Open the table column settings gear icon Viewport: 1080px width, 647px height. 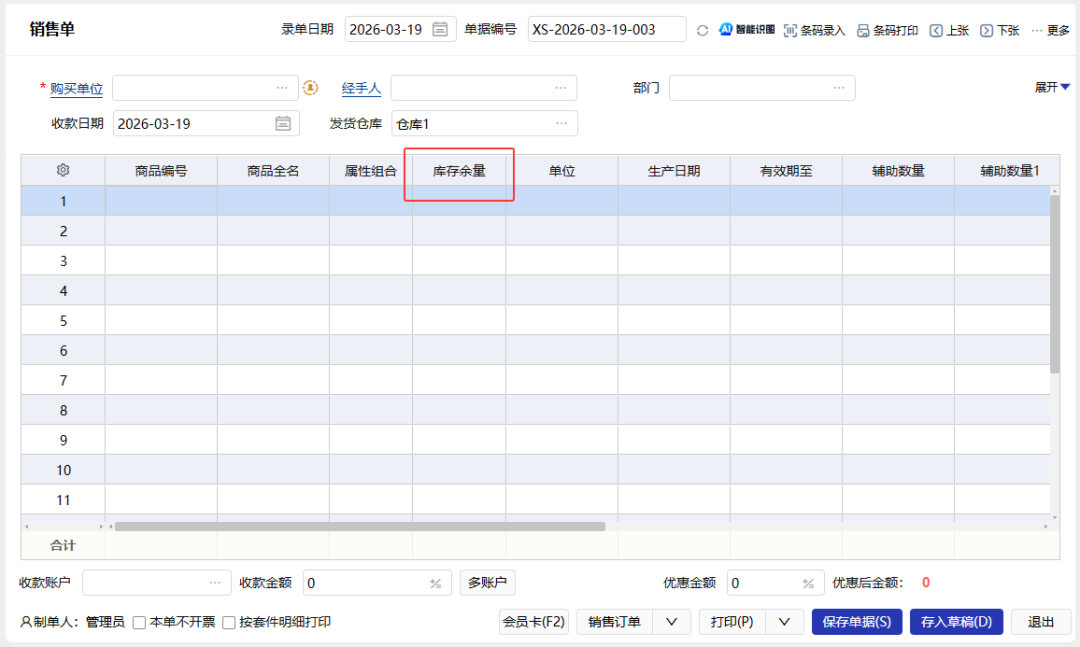[x=62, y=170]
